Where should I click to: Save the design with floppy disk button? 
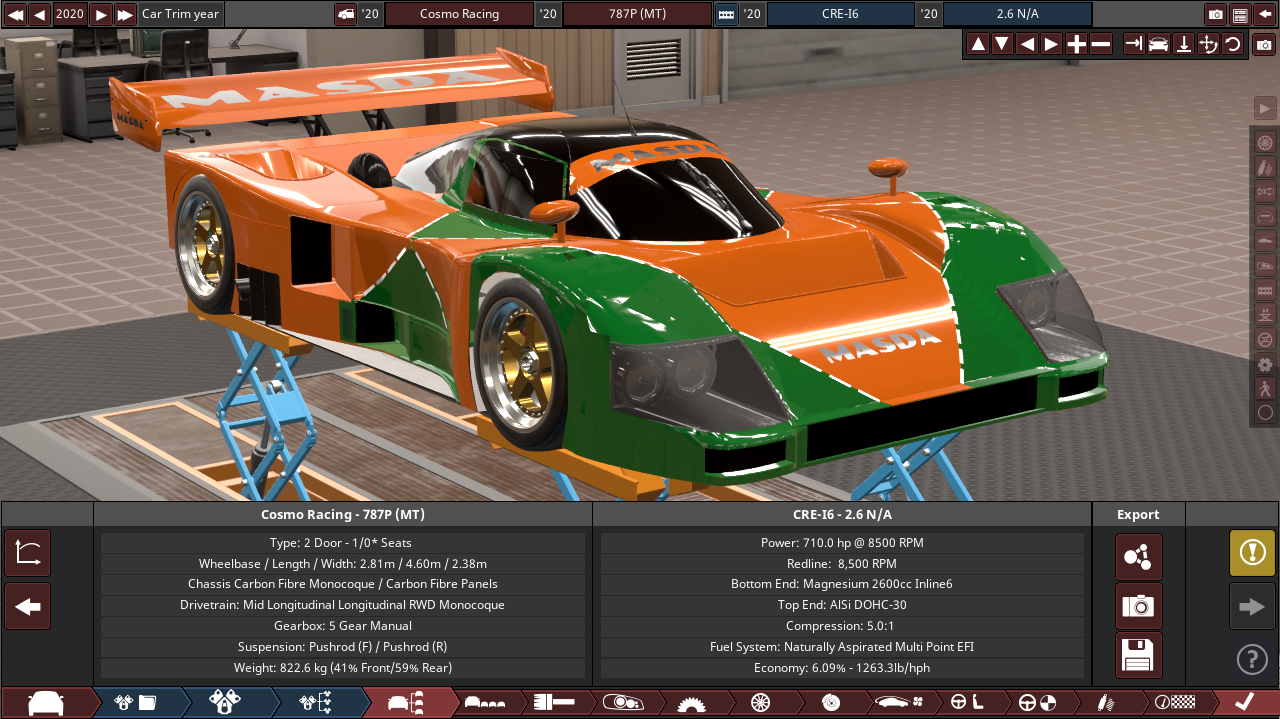(1139, 655)
